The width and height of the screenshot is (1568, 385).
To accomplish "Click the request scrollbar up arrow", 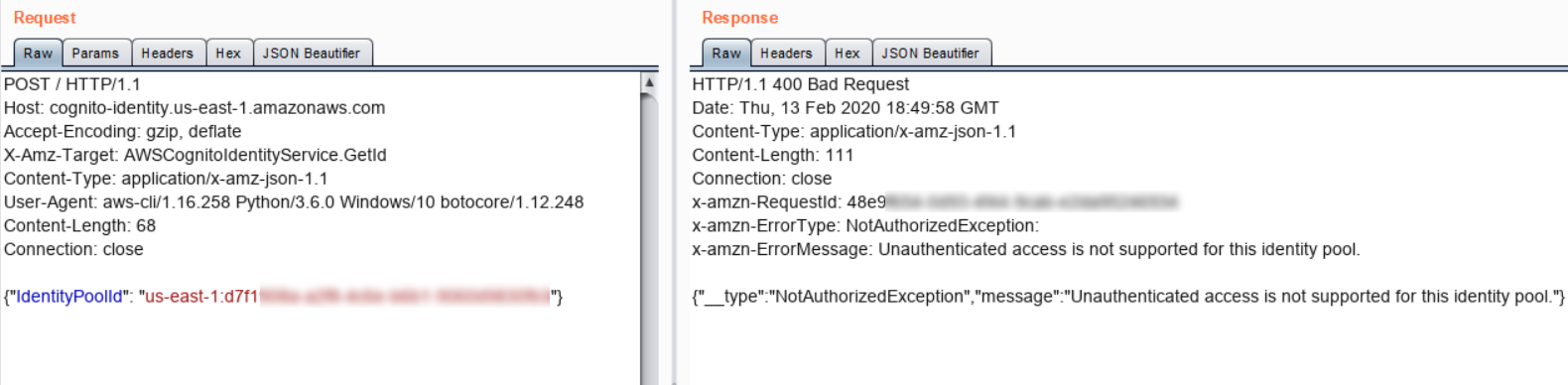I will click(650, 82).
